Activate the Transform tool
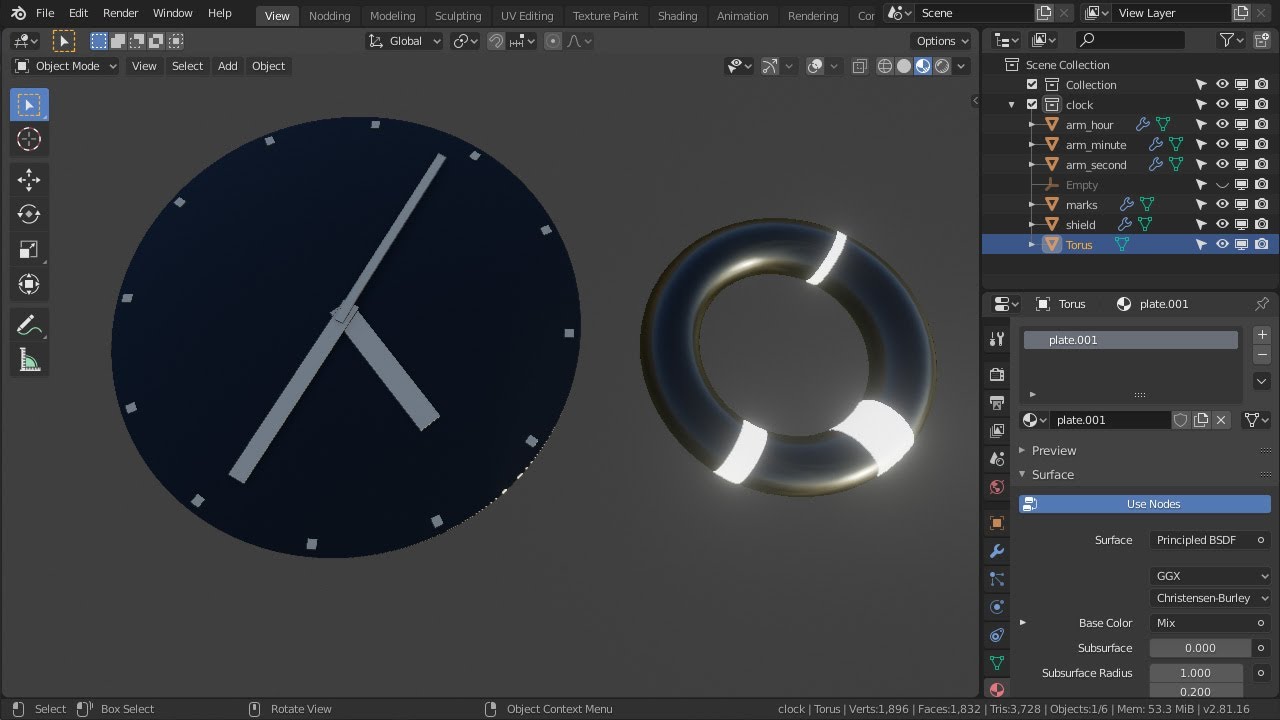 point(29,284)
